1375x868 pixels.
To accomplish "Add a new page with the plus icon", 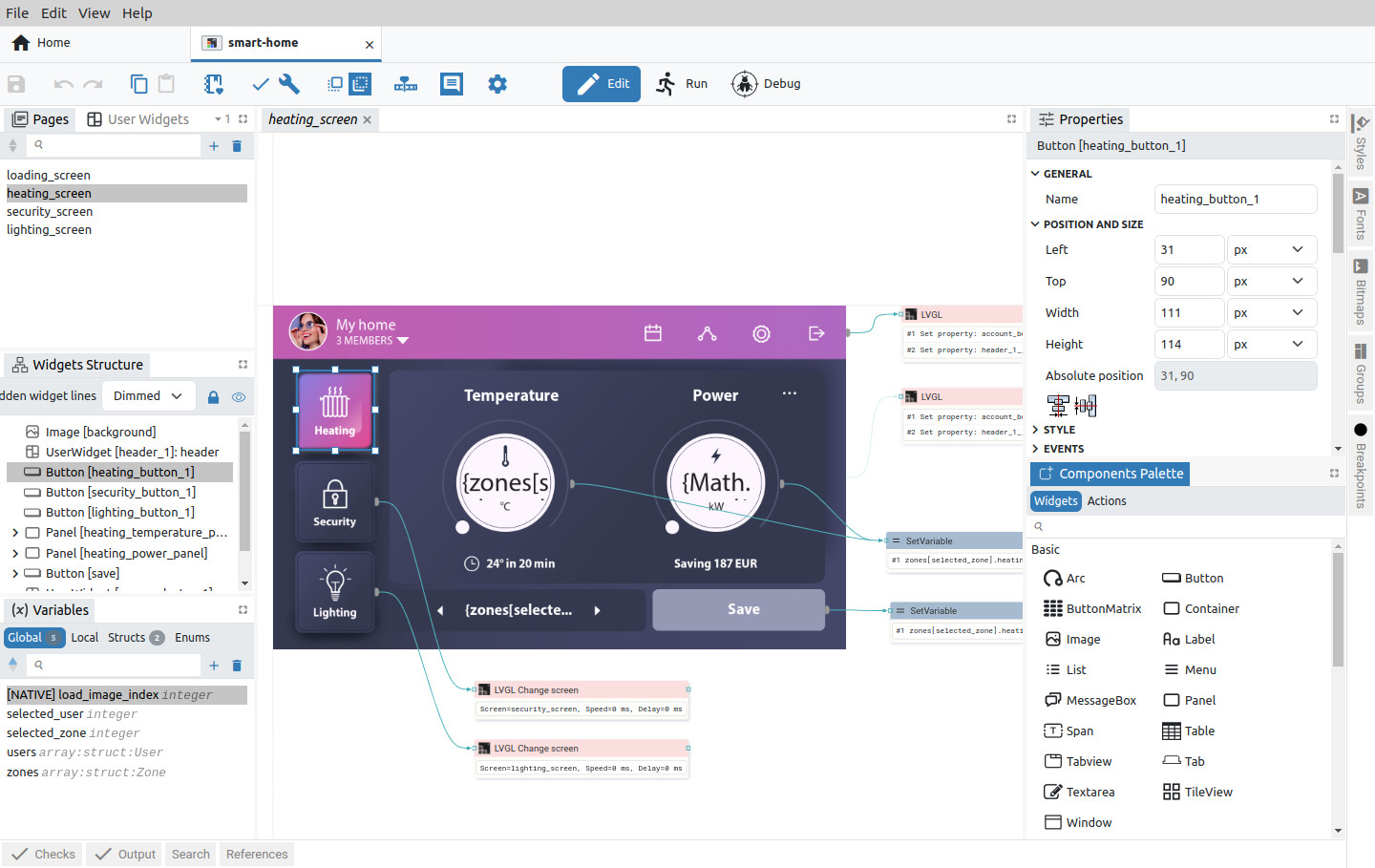I will [214, 146].
